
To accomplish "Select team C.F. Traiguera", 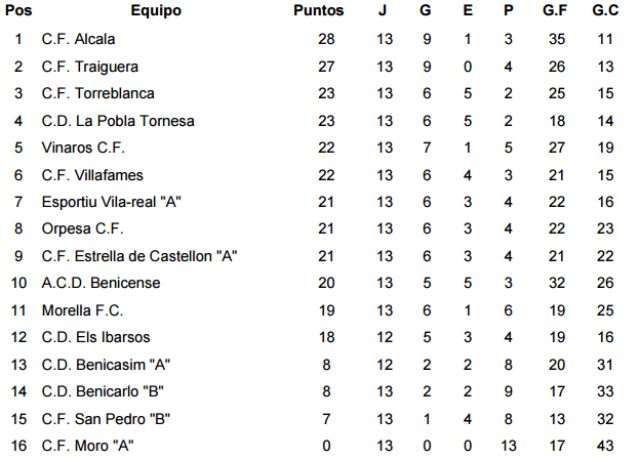I will click(x=90, y=66).
